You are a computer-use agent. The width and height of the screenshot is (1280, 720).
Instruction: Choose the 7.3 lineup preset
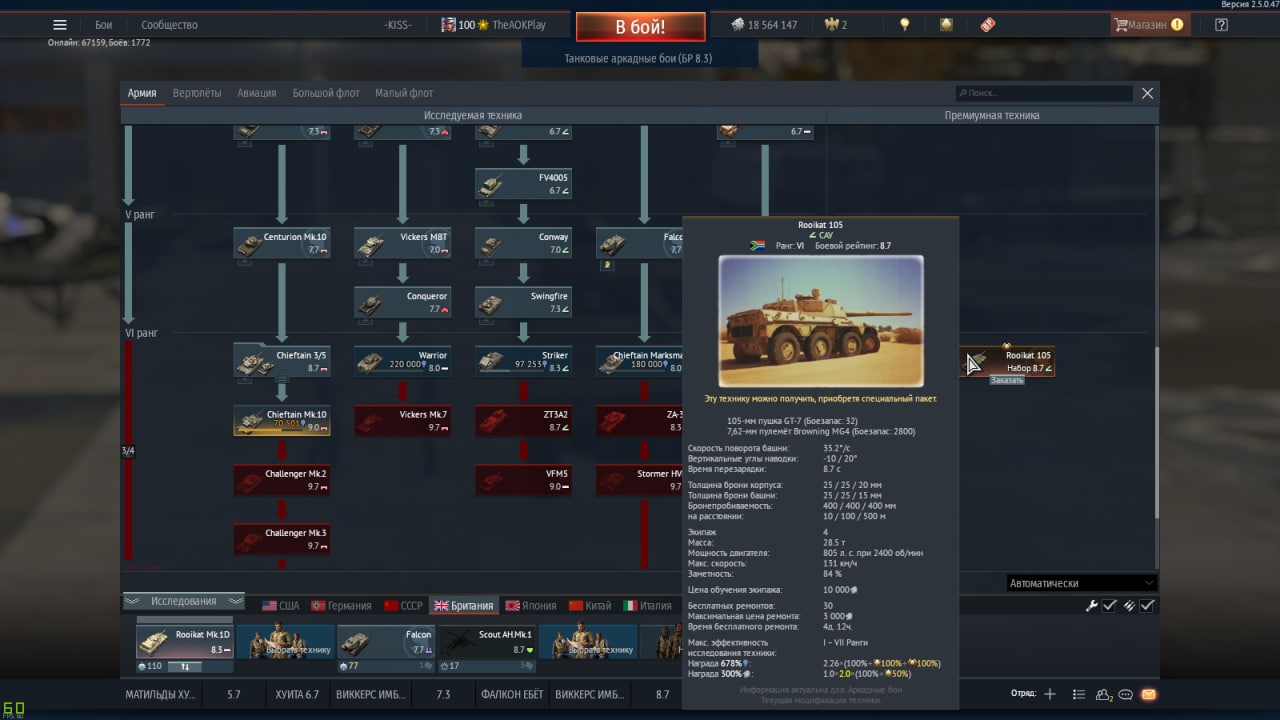click(x=443, y=694)
